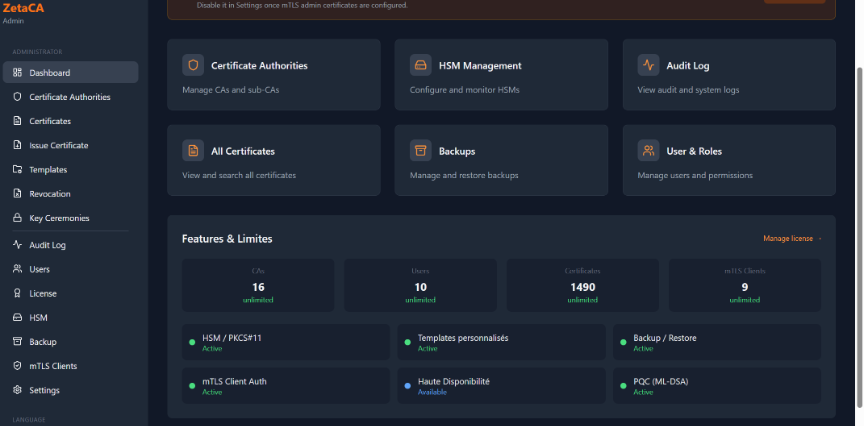Click the orange shield icon on Certificate Authorities card

point(193,65)
